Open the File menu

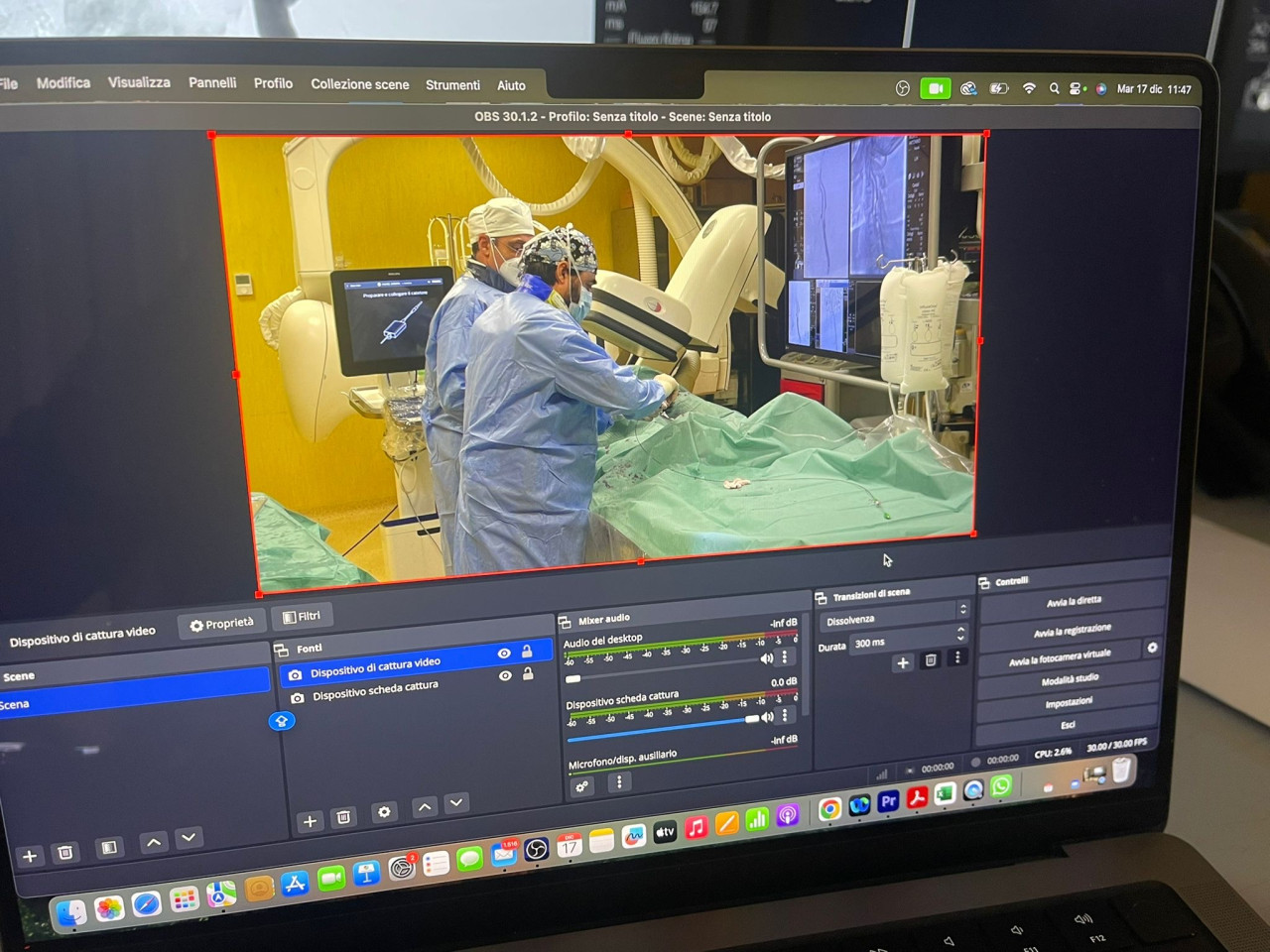(x=9, y=83)
